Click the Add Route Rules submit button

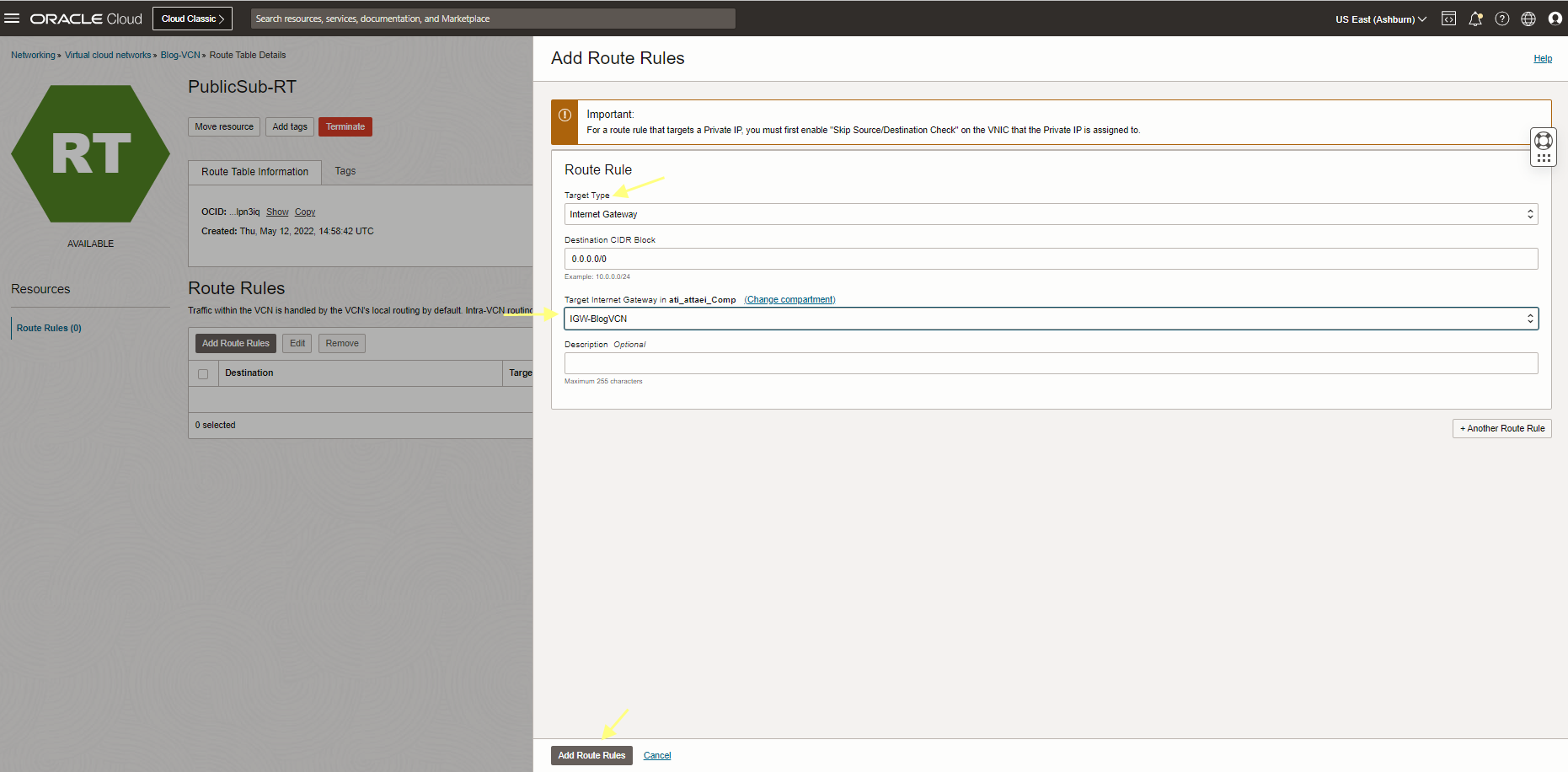click(591, 755)
